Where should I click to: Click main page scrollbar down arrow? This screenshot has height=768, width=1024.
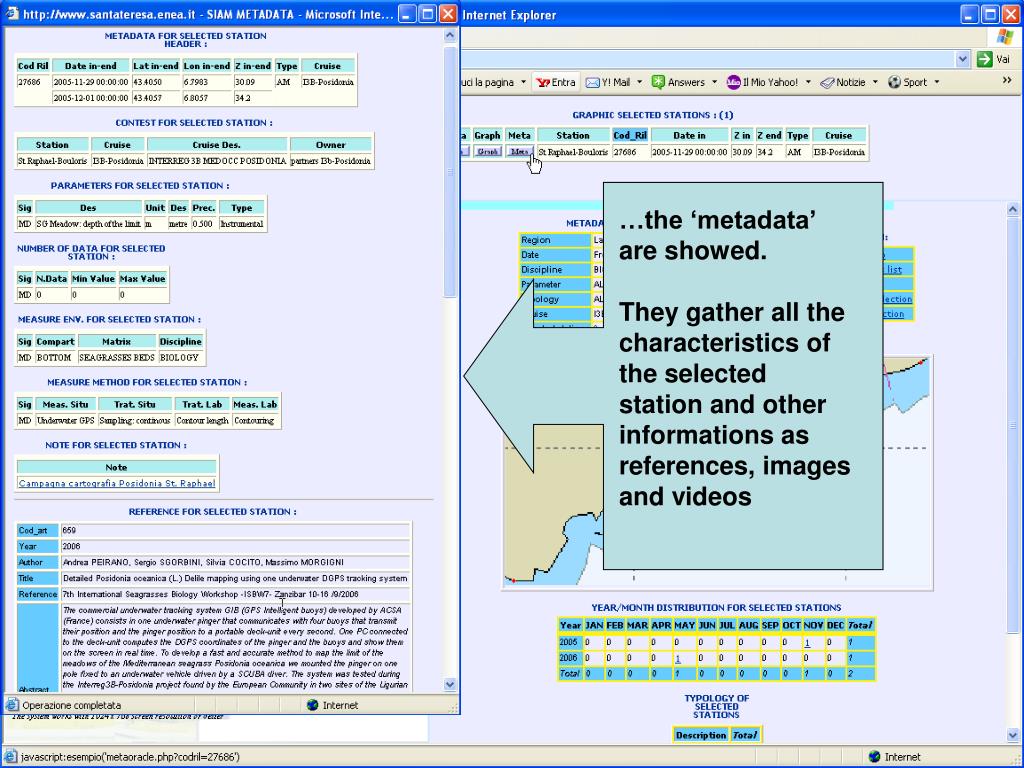1012,737
